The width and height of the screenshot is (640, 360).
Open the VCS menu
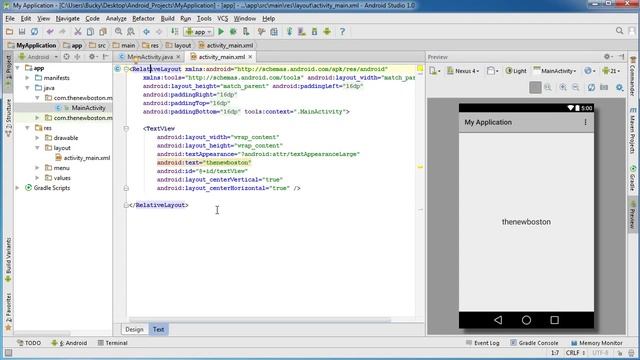[222, 19]
